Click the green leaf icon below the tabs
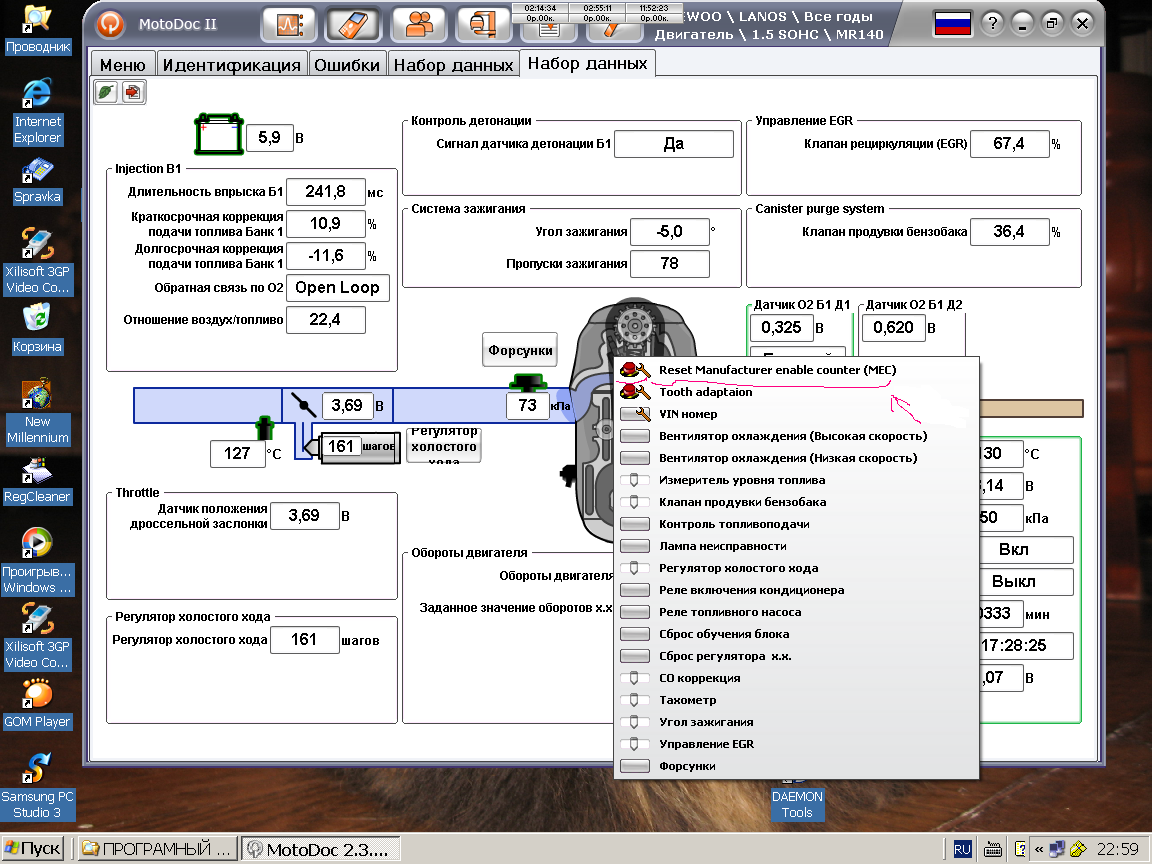1152x864 pixels. (107, 91)
